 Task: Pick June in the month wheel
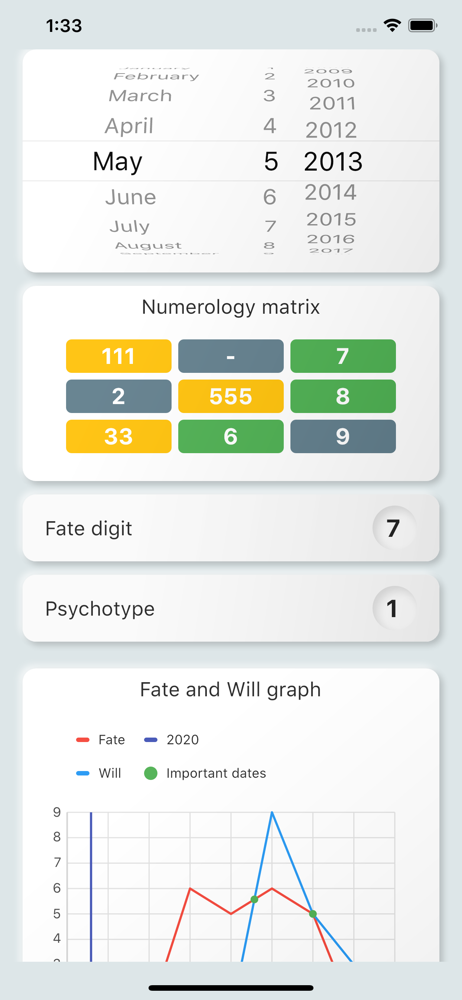[x=131, y=196]
